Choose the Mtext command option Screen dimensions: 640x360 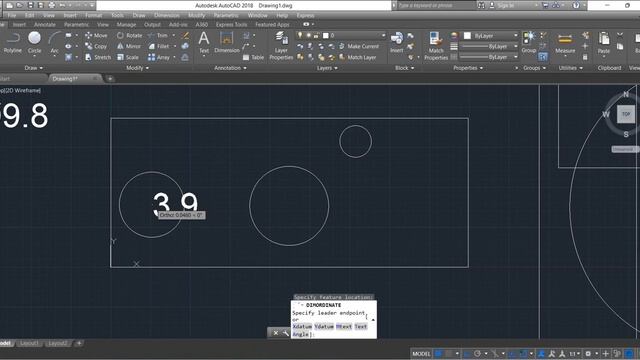coord(344,327)
